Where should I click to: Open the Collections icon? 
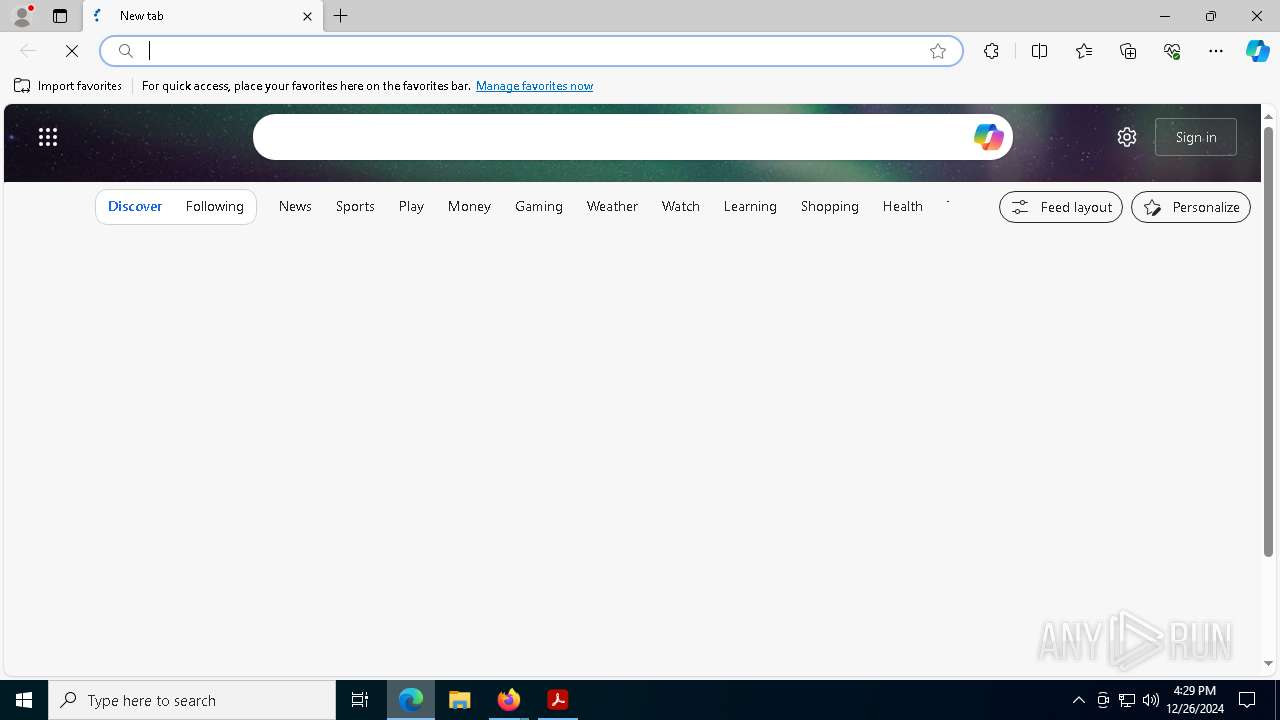click(1128, 51)
